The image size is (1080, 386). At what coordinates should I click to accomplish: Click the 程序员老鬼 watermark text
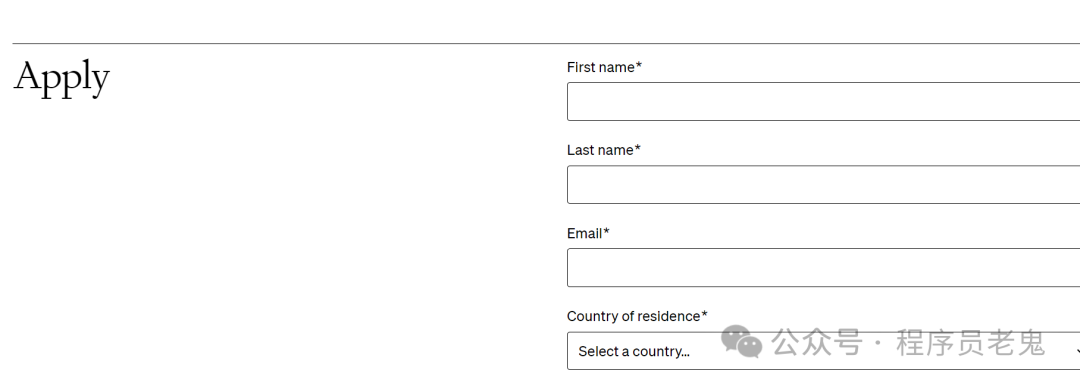pos(970,343)
